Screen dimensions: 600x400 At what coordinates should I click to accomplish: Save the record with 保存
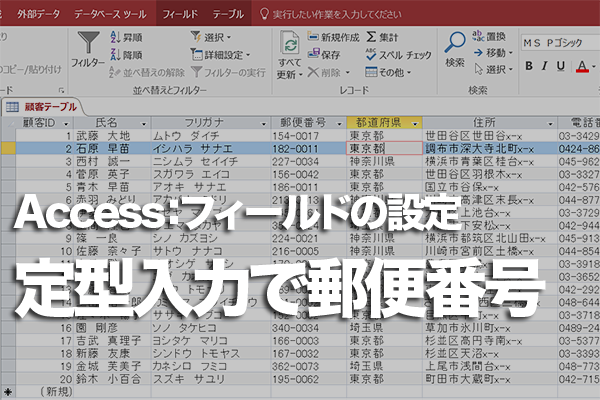coord(324,54)
